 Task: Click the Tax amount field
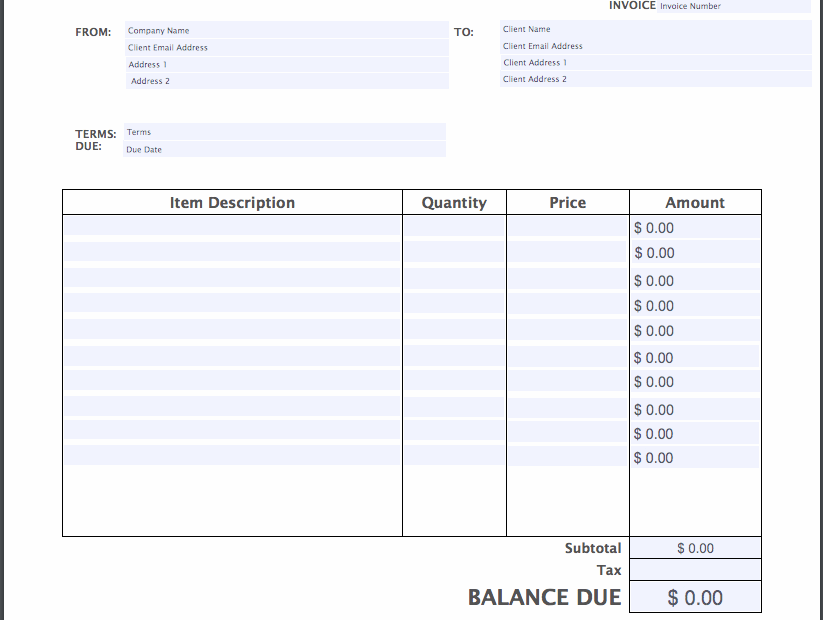click(x=694, y=569)
